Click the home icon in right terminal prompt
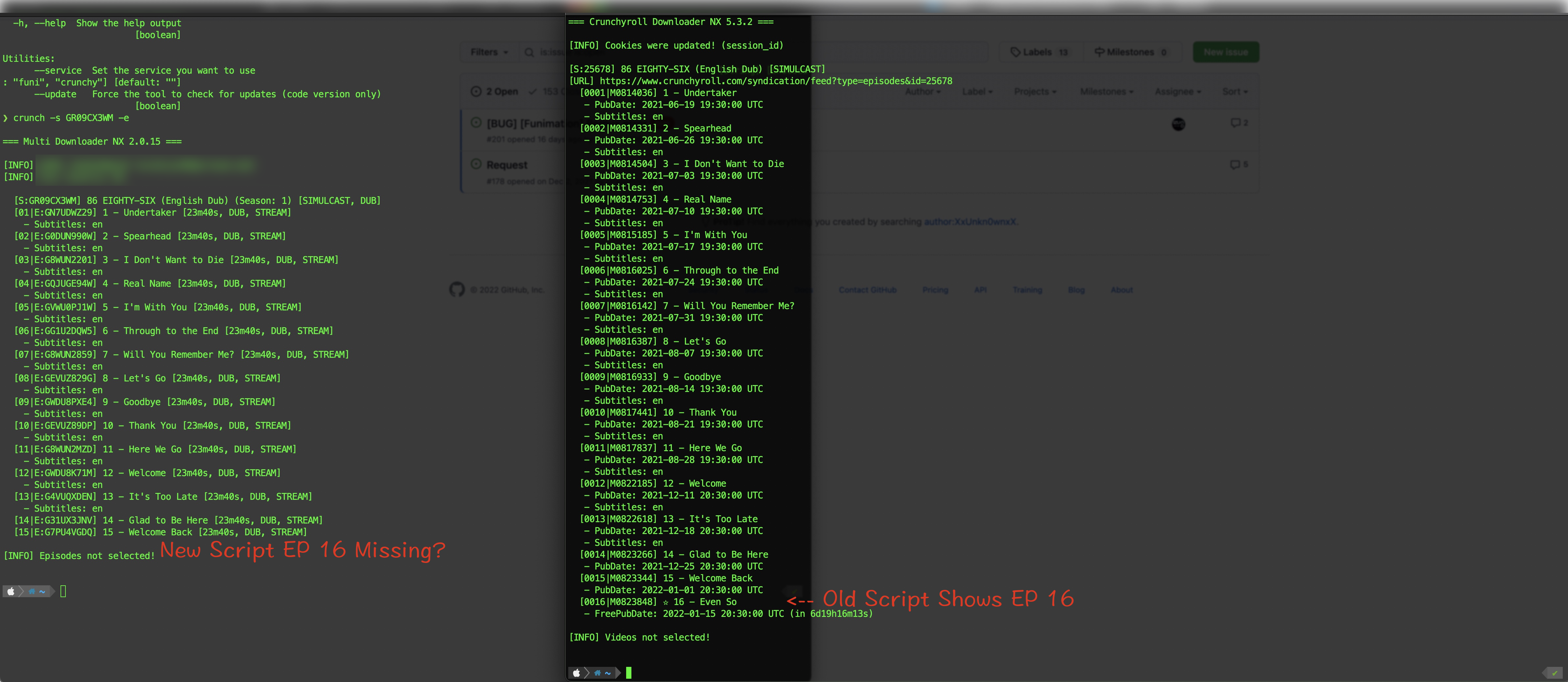 coord(598,673)
